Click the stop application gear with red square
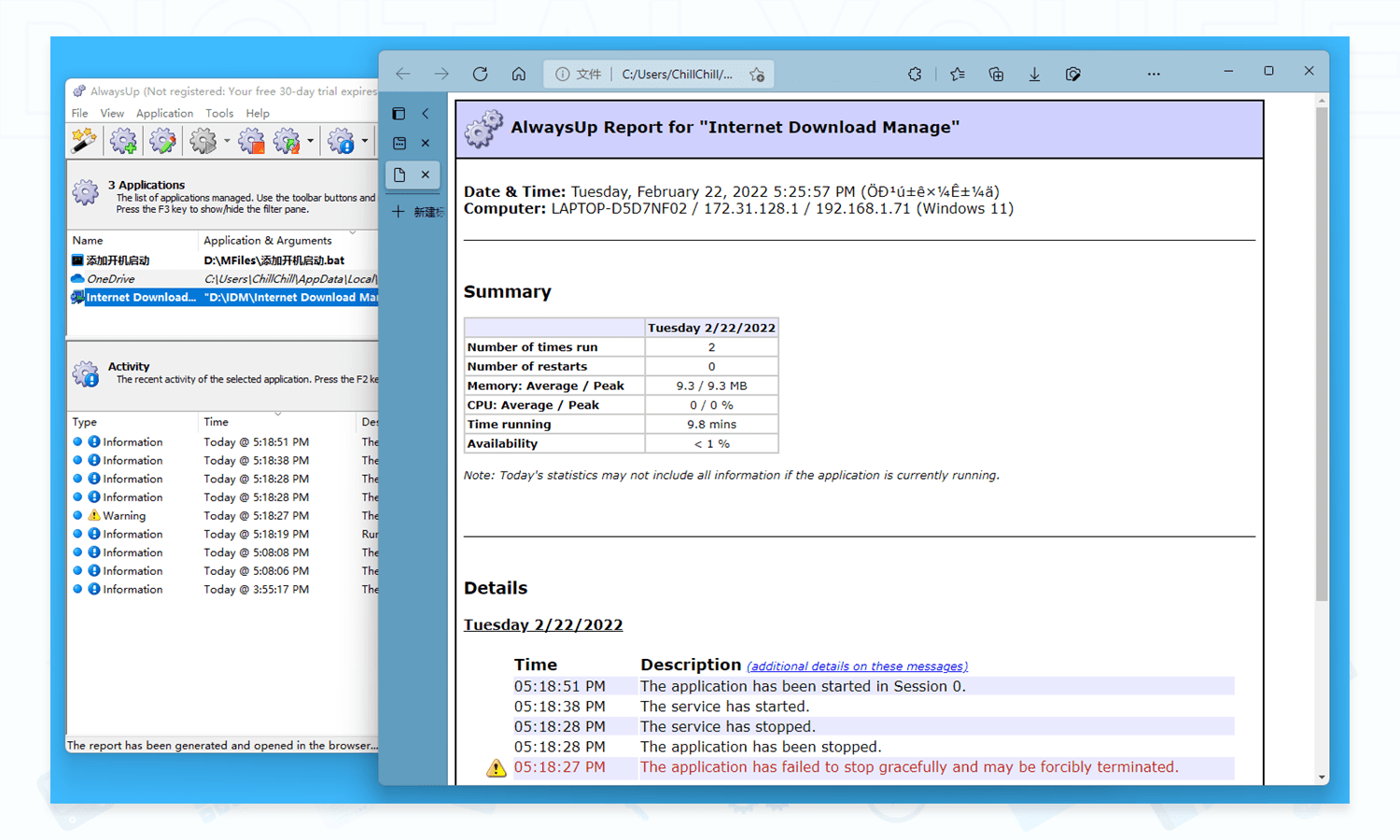Screen dimensions: 1400x840 tap(251, 141)
